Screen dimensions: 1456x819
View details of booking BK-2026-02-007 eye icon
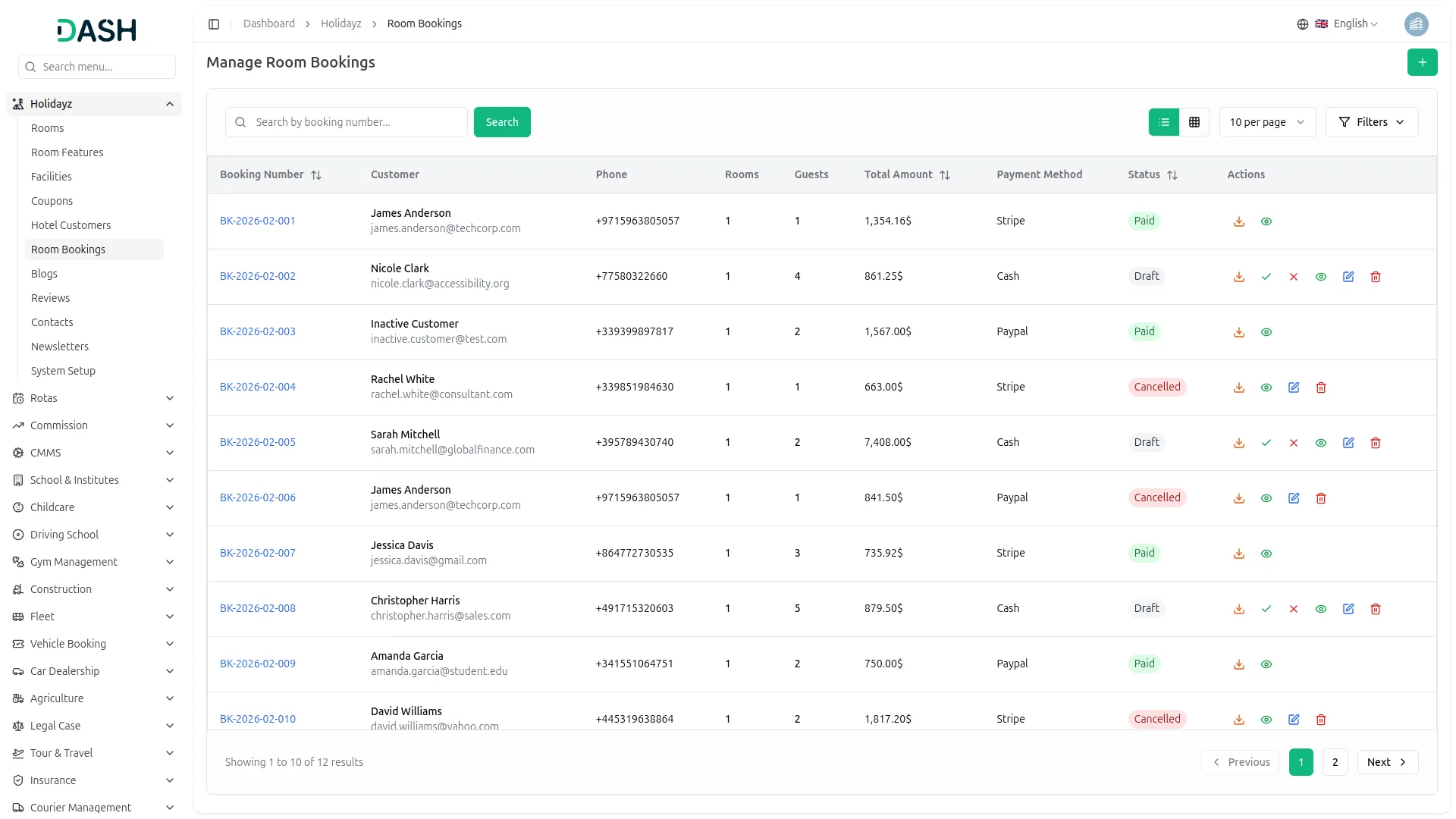tap(1266, 554)
